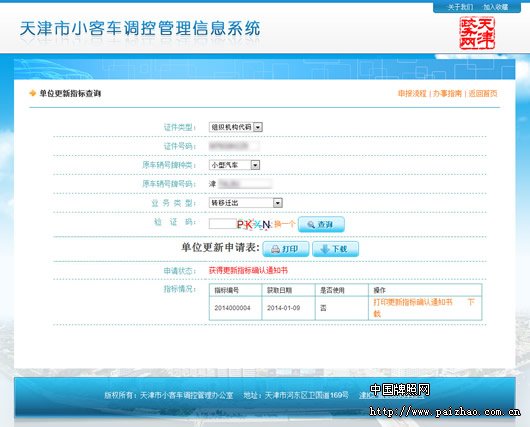Screen dimensions: 530x427
Task: Click 换一个 to refresh captcha
Action: click(x=284, y=224)
